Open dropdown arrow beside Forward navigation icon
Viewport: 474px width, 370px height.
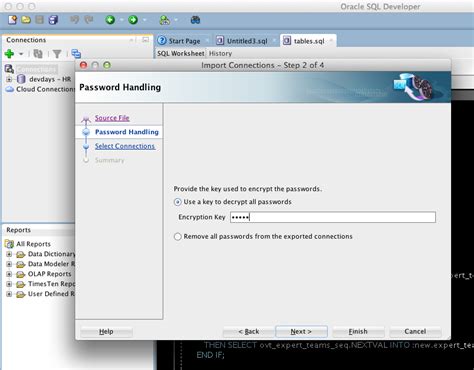point(144,20)
